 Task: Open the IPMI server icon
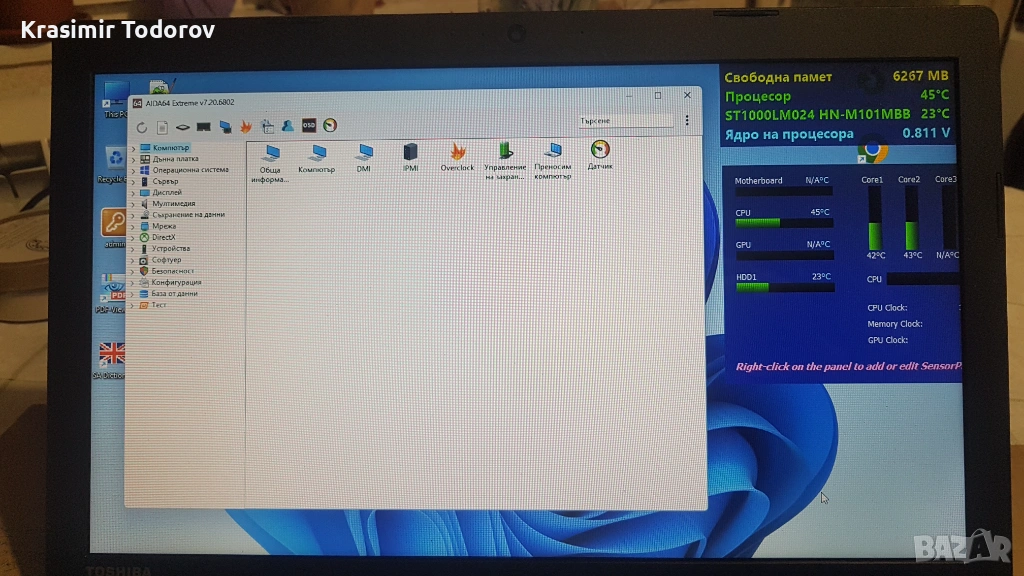410,152
